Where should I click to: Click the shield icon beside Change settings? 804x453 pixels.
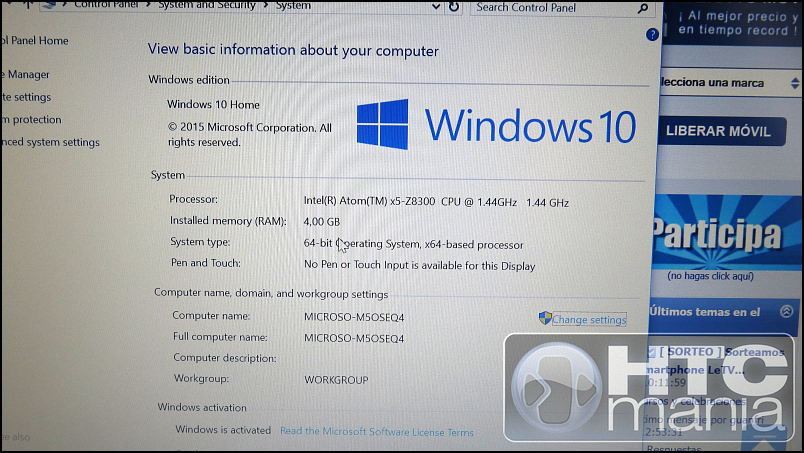pos(545,318)
